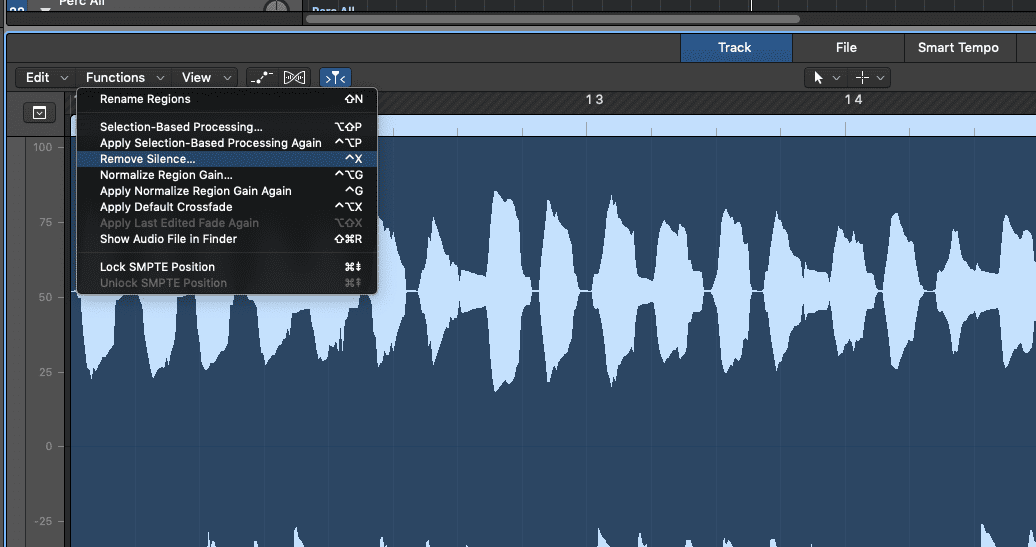Viewport: 1036px width, 547px height.
Task: Click the Flex waveform icon
Action: tap(294, 77)
